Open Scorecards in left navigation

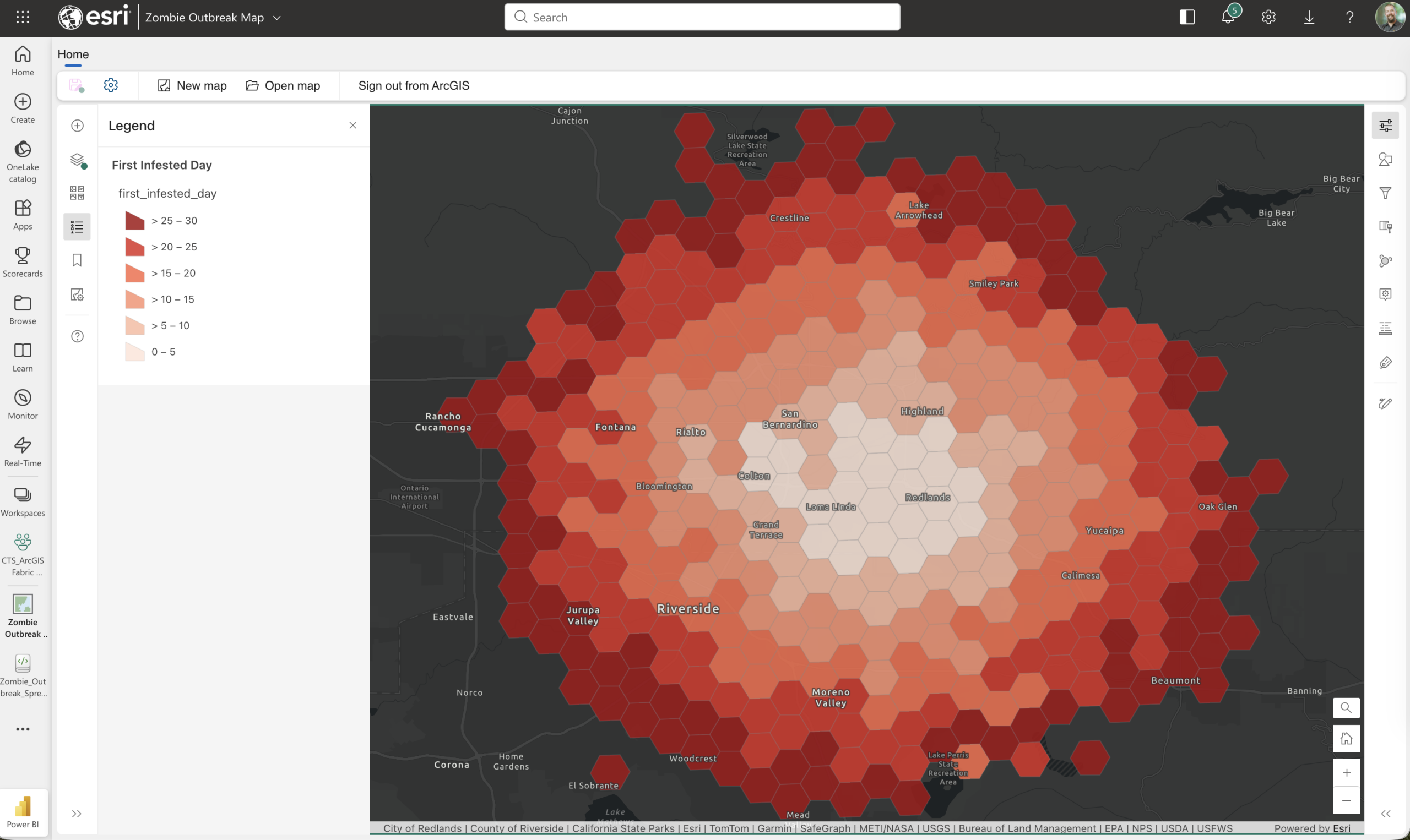pyautogui.click(x=23, y=261)
